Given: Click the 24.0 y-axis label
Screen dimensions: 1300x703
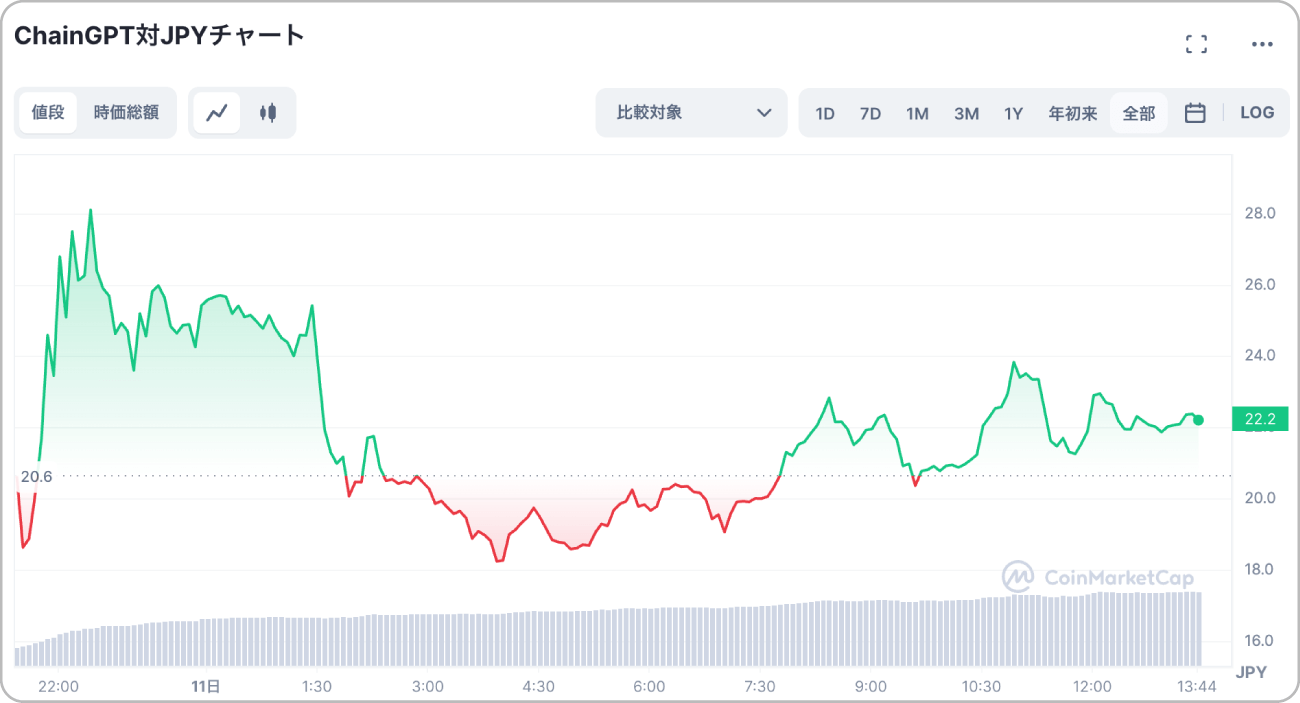Looking at the screenshot, I should pos(1259,356).
